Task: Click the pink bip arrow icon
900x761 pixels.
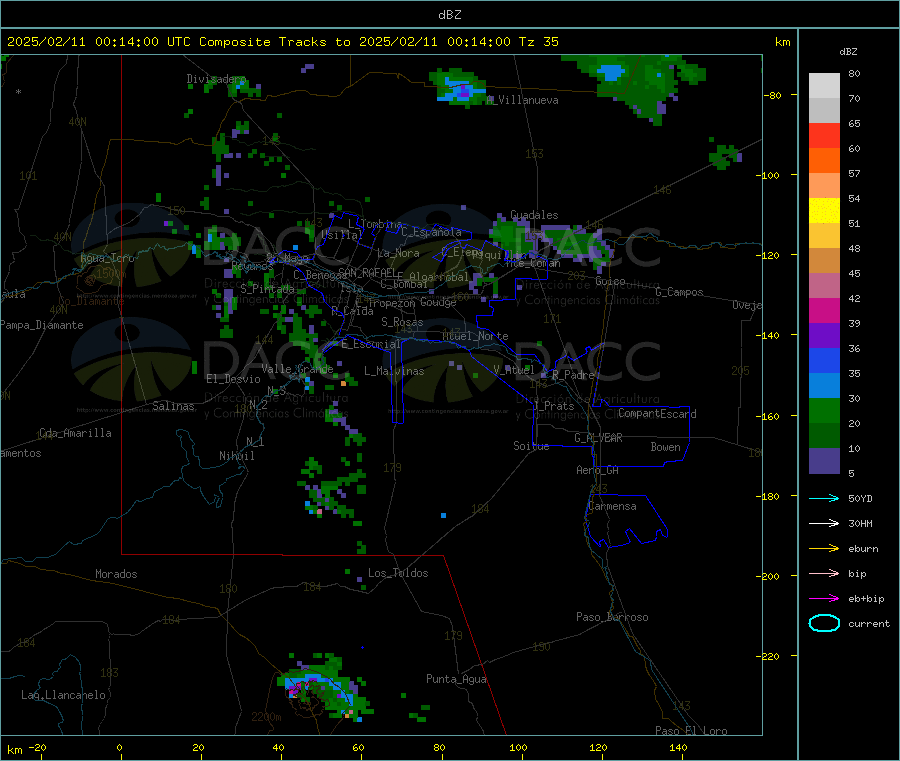Action: click(x=824, y=573)
